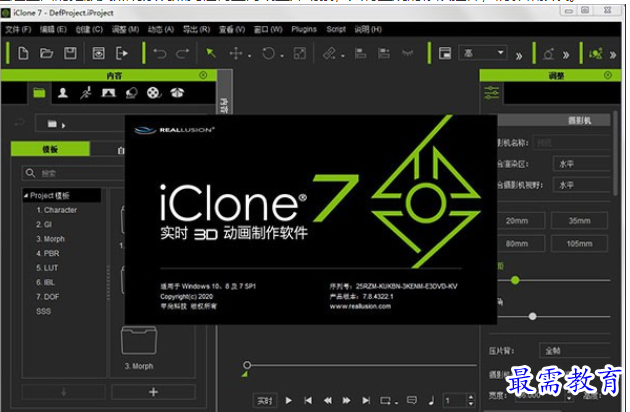
Task: Open the 编辑 (E) menu
Action: click(x=53, y=29)
